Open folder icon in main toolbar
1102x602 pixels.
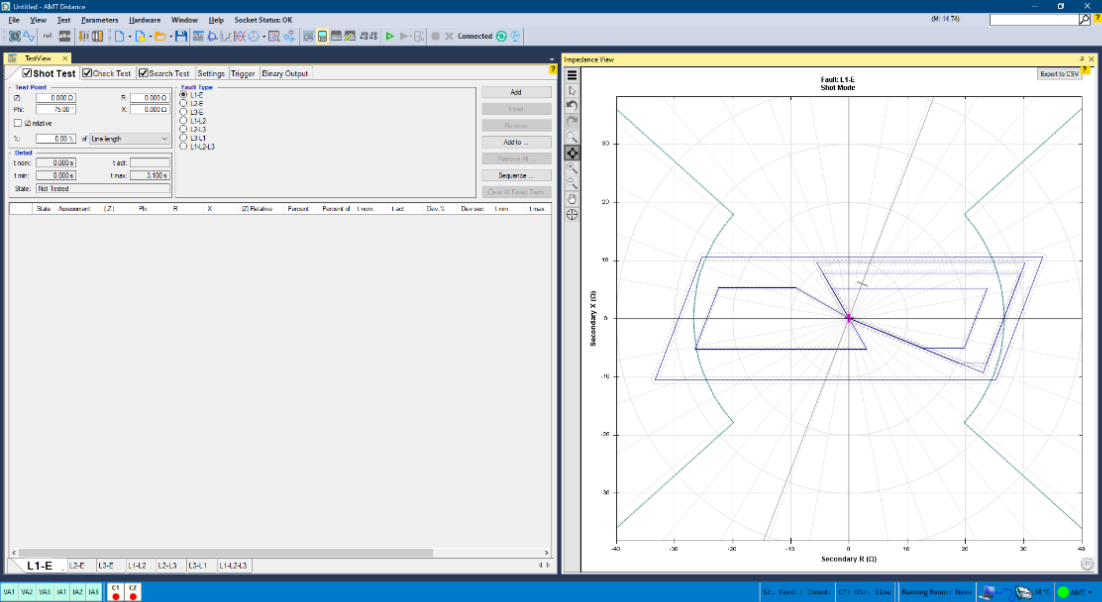point(159,36)
